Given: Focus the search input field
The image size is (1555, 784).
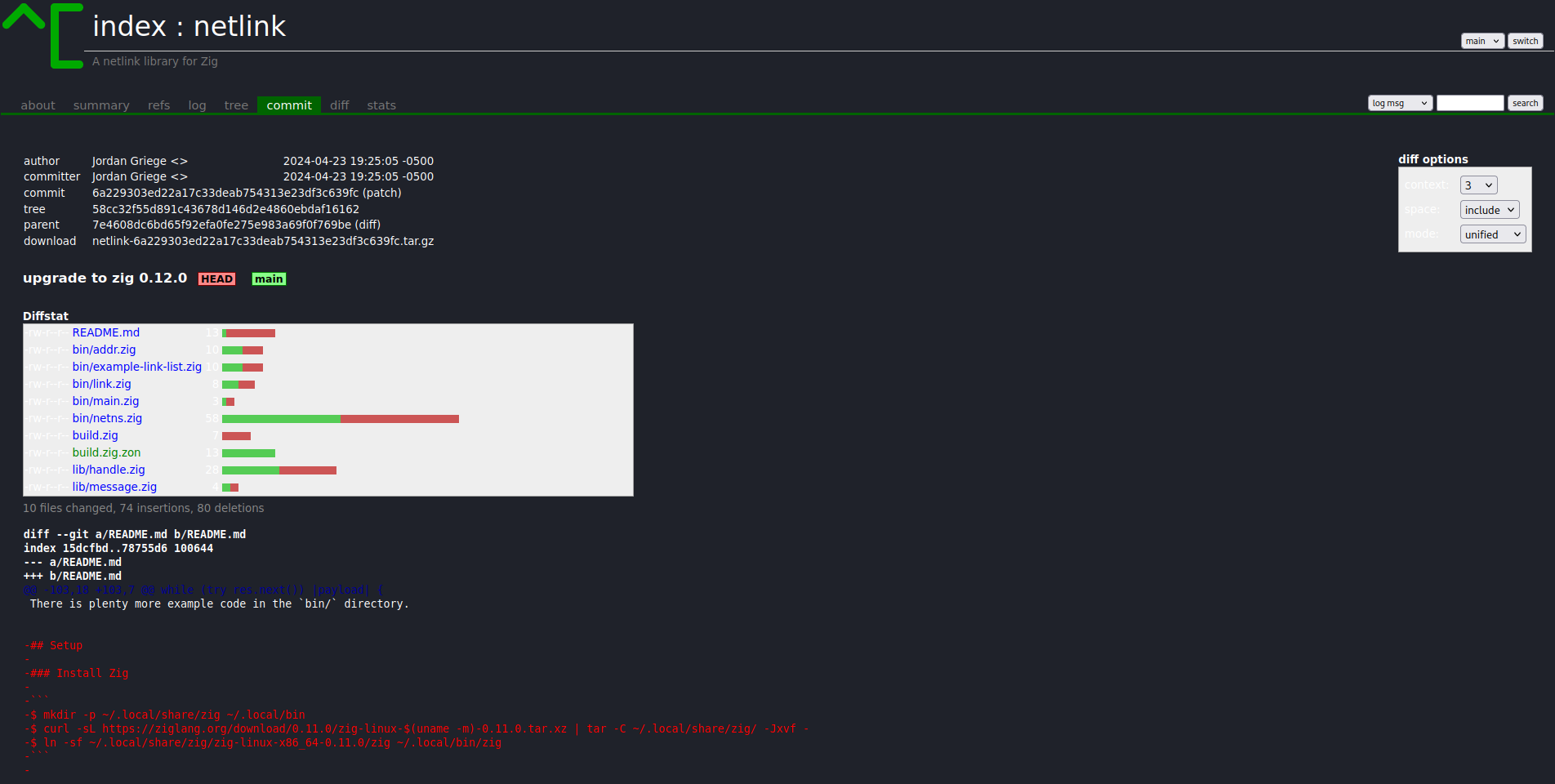Looking at the screenshot, I should tap(1469, 103).
